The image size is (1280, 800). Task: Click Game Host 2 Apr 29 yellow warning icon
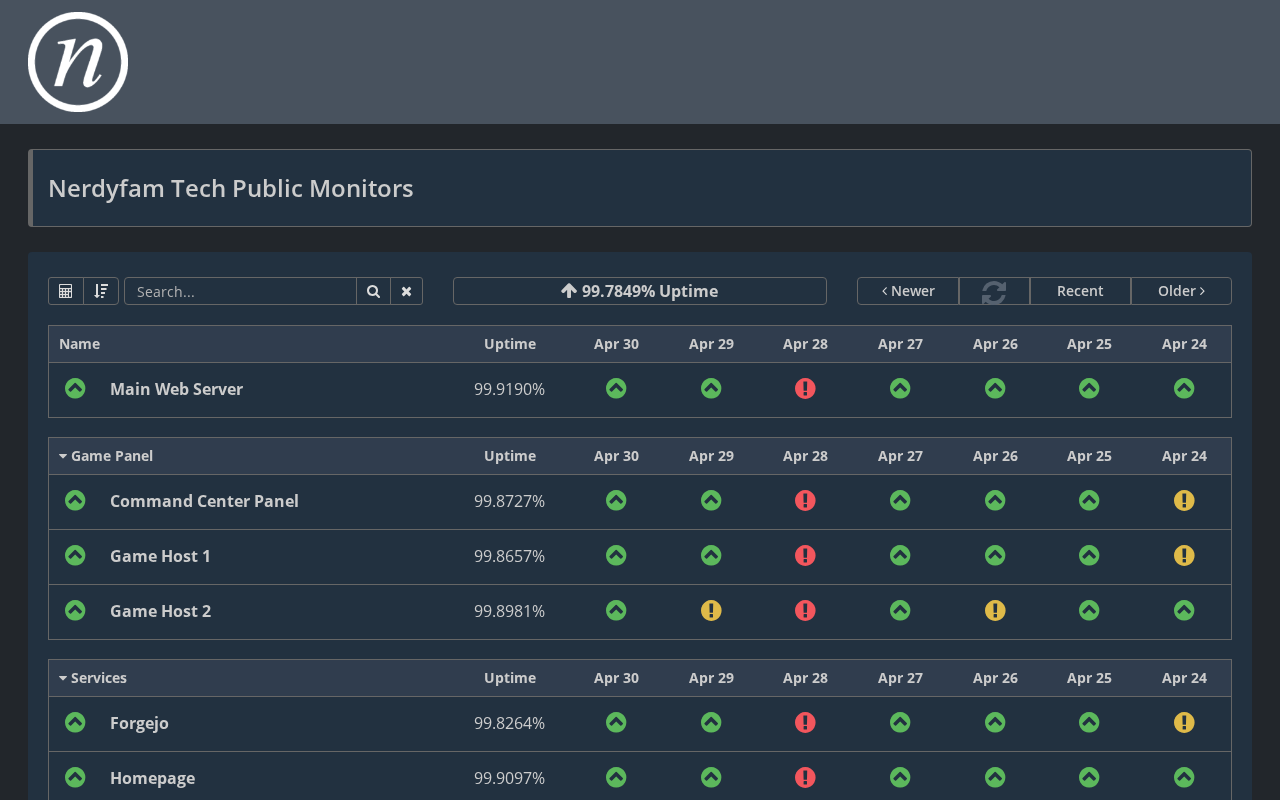pos(711,611)
